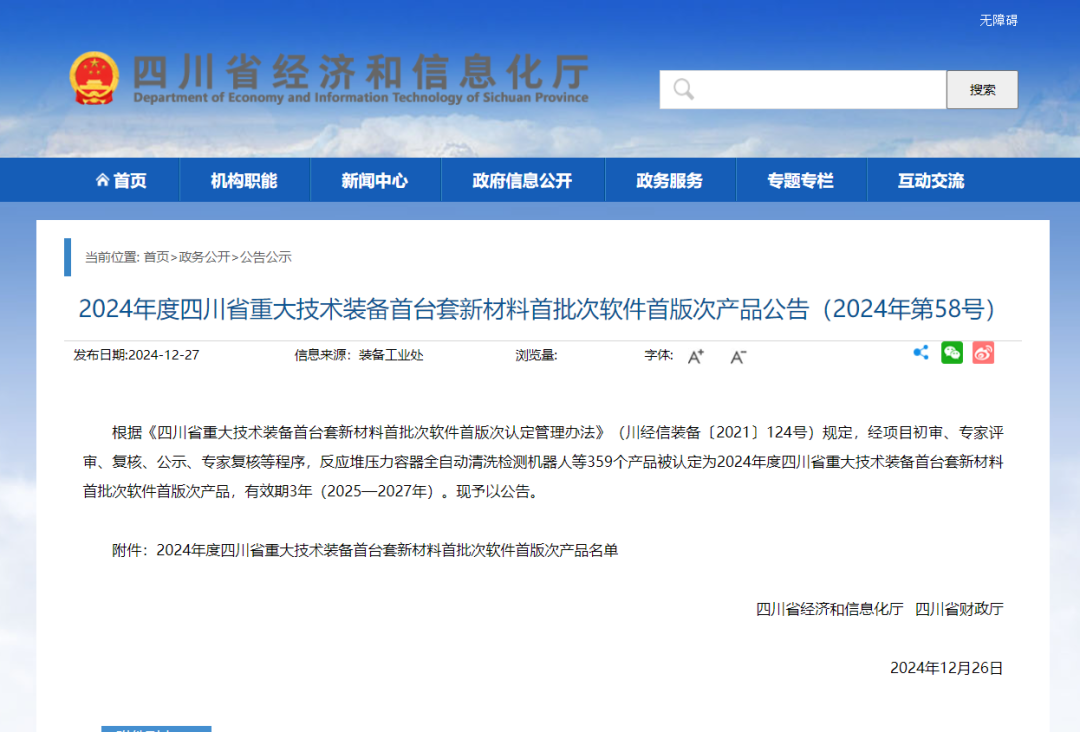
Task: Decrease font size with A- icon
Action: coord(737,356)
